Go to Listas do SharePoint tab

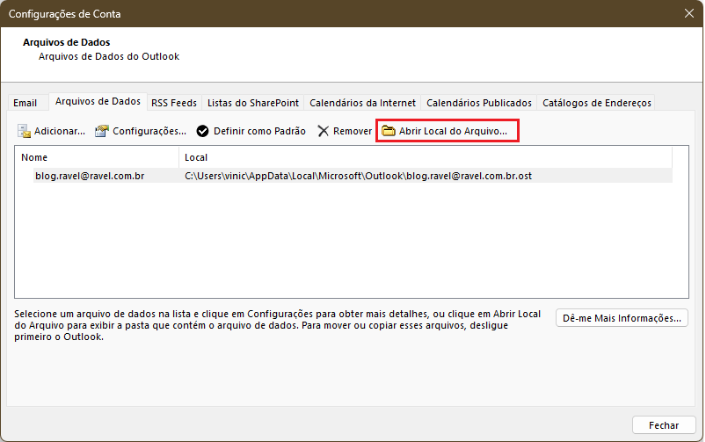[x=253, y=103]
